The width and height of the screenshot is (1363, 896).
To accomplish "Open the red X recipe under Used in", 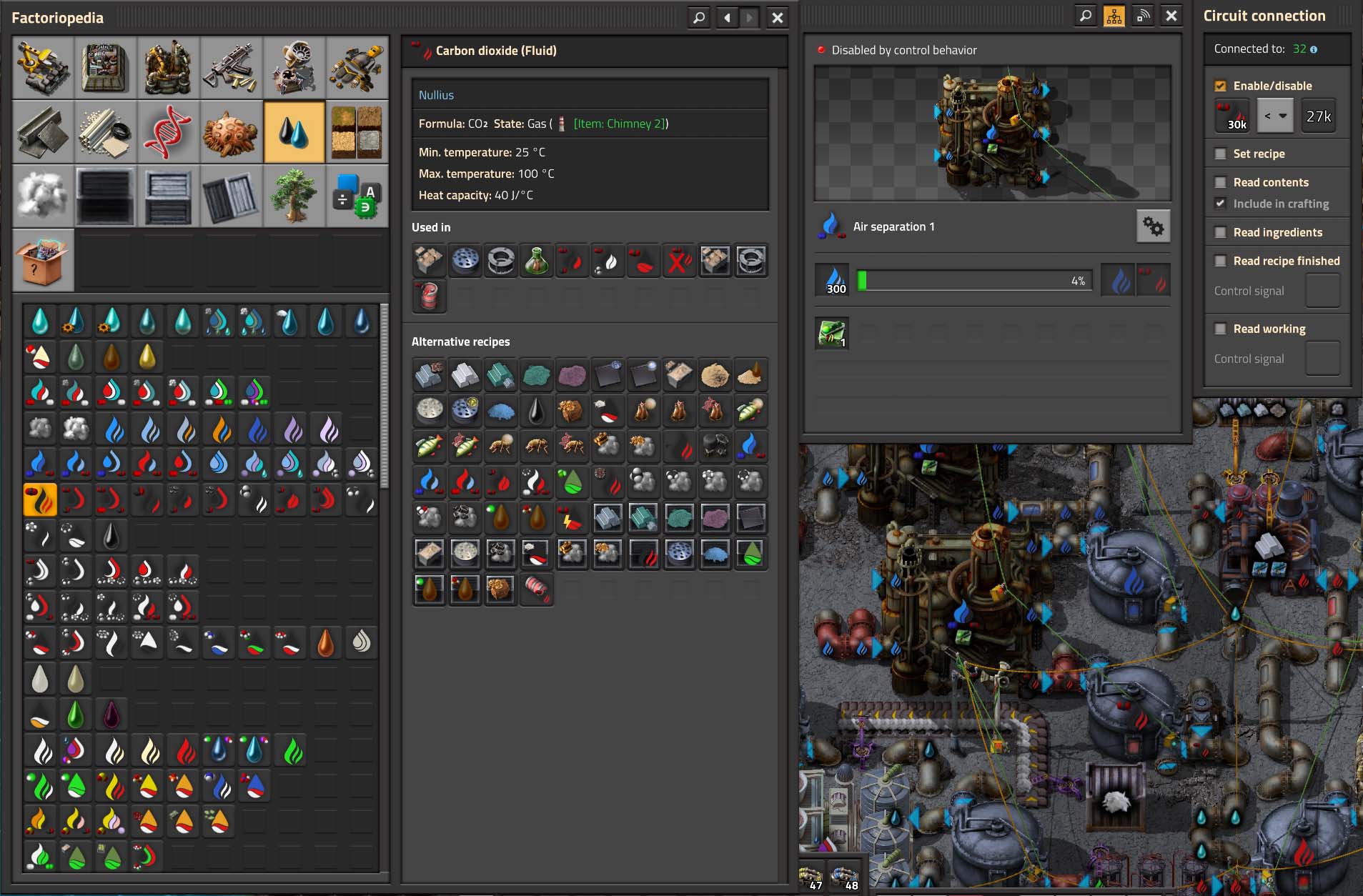I will pos(680,260).
